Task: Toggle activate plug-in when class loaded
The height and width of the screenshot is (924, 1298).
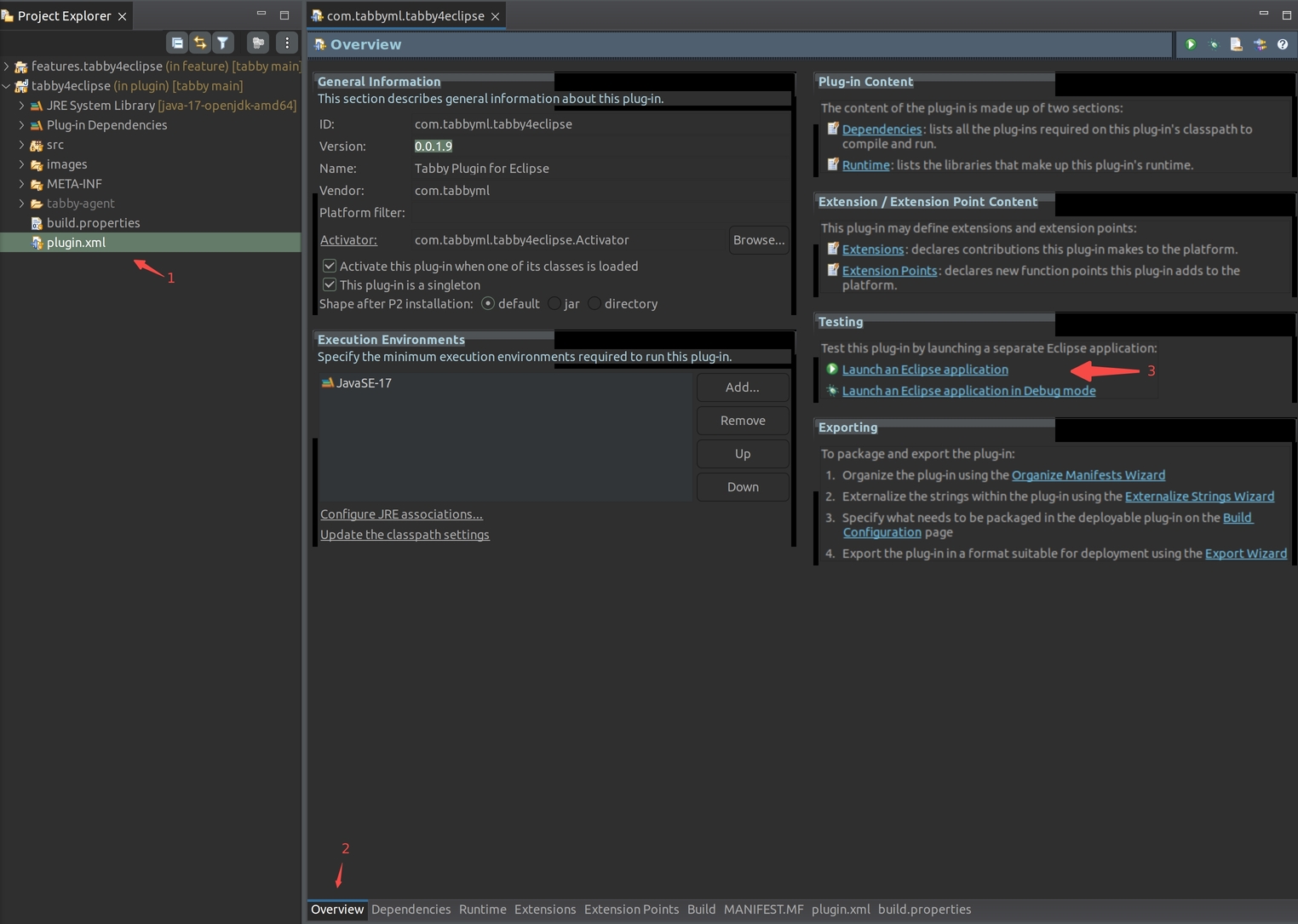Action: tap(330, 266)
